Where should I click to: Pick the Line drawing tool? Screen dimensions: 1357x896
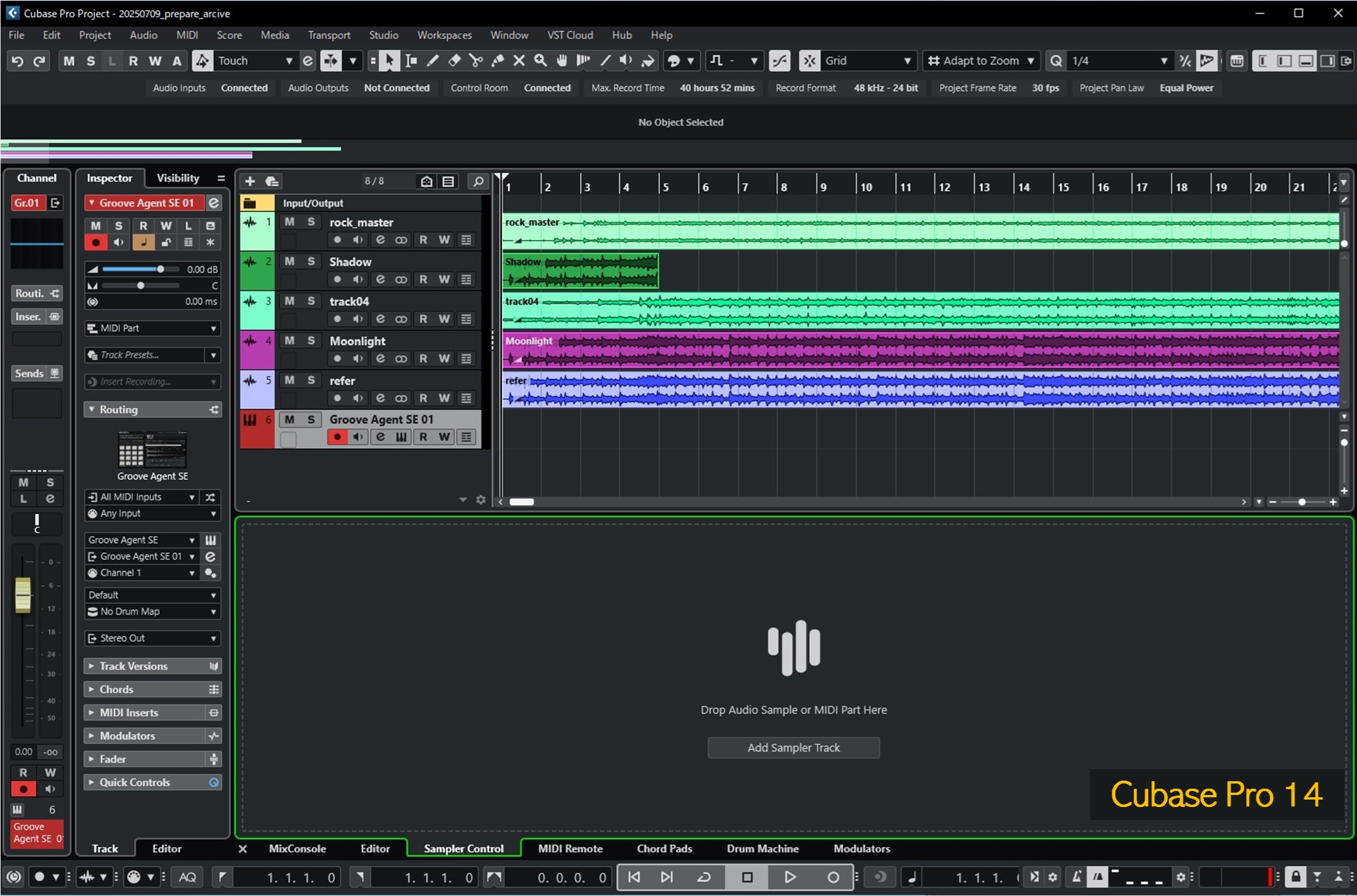click(x=605, y=60)
